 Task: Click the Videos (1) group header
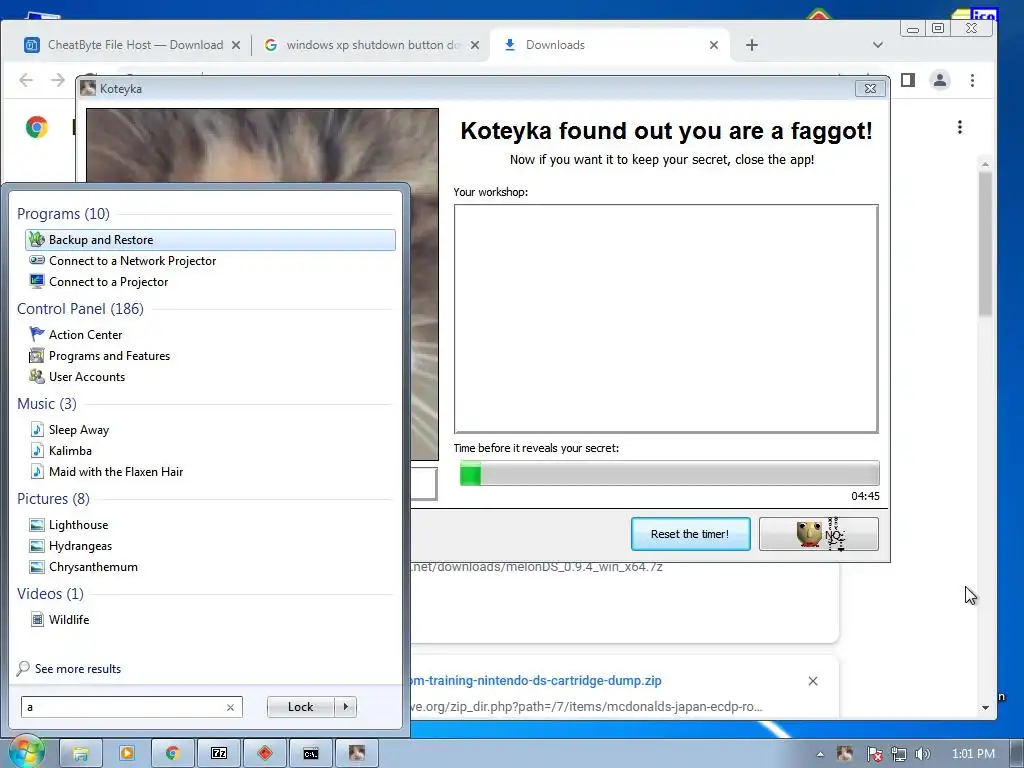pyautogui.click(x=50, y=594)
